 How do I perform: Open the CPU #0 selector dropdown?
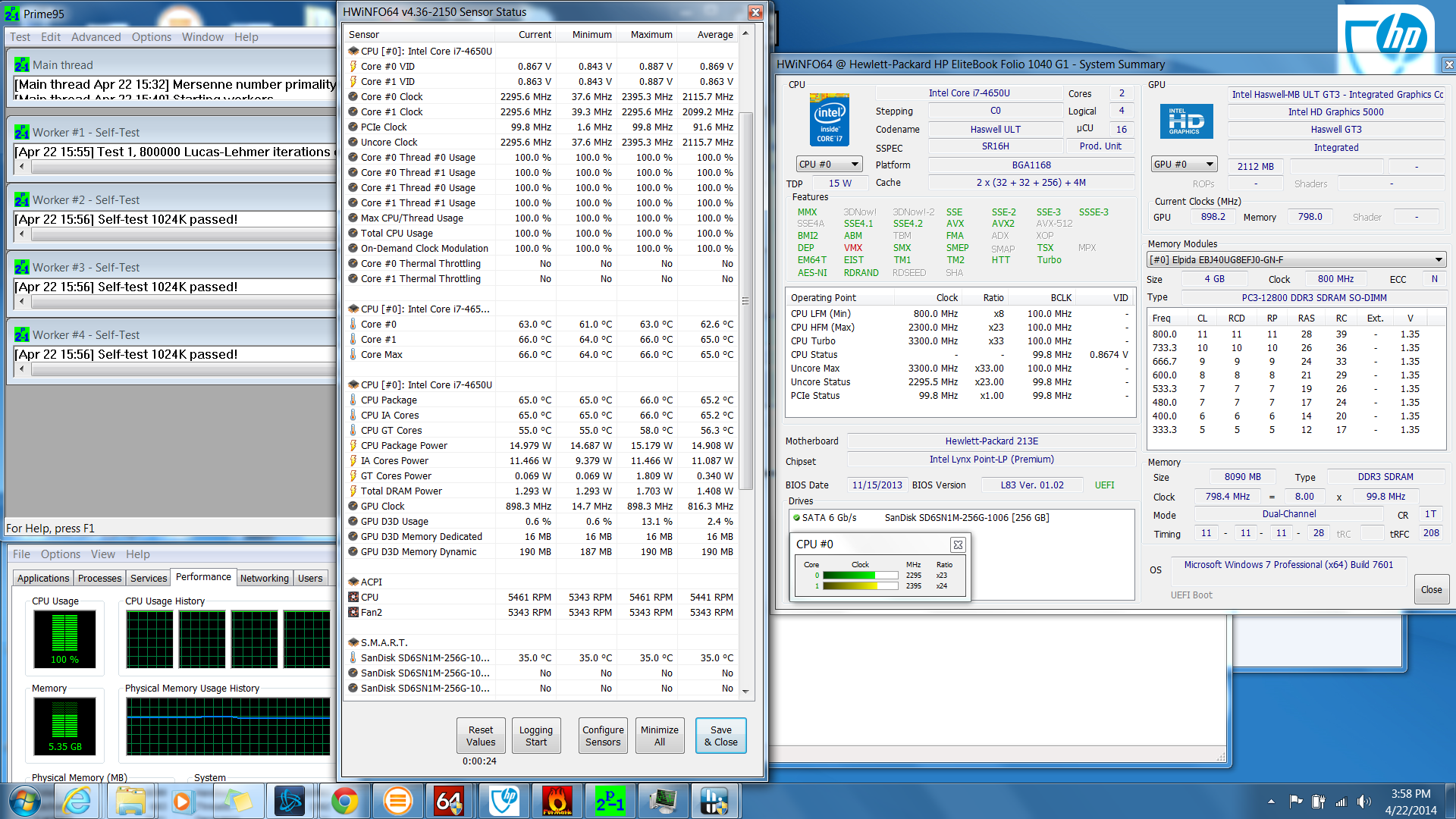click(x=830, y=164)
